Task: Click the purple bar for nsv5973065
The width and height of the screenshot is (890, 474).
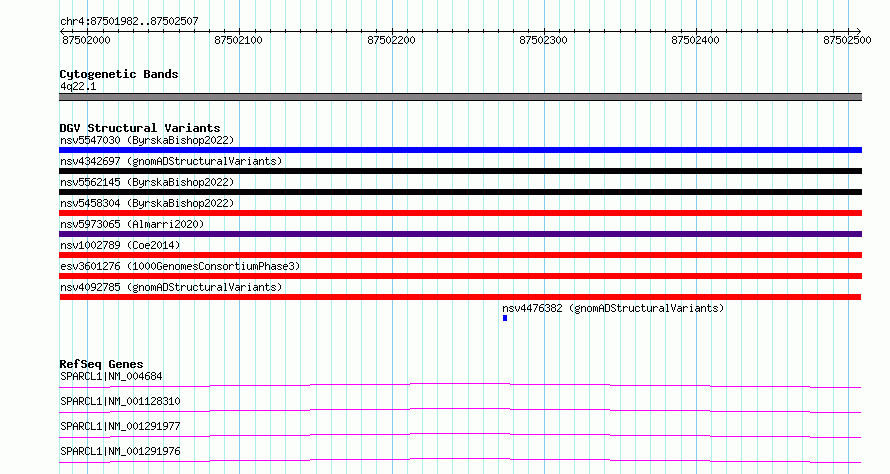Action: pyautogui.click(x=460, y=234)
